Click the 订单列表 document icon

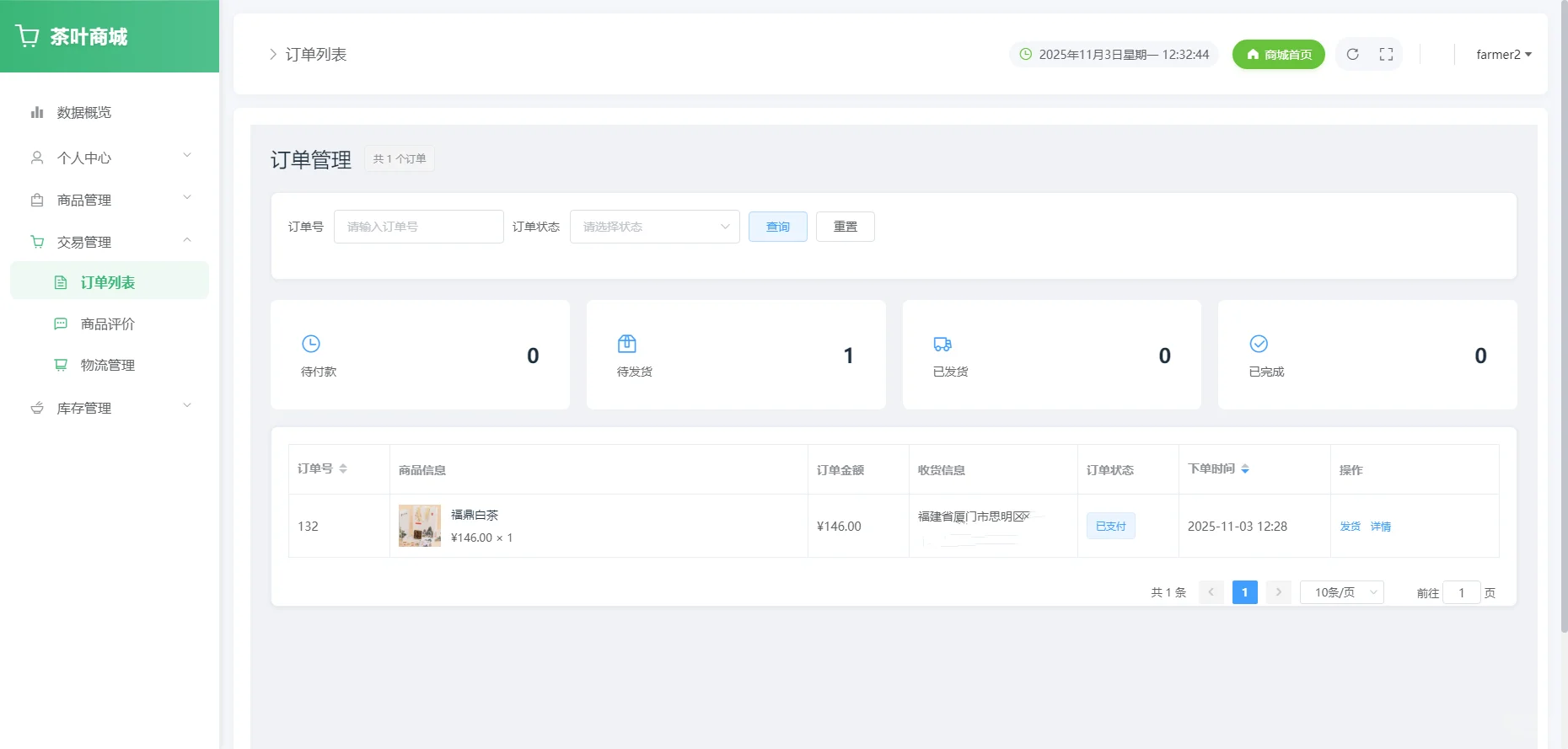(x=61, y=282)
